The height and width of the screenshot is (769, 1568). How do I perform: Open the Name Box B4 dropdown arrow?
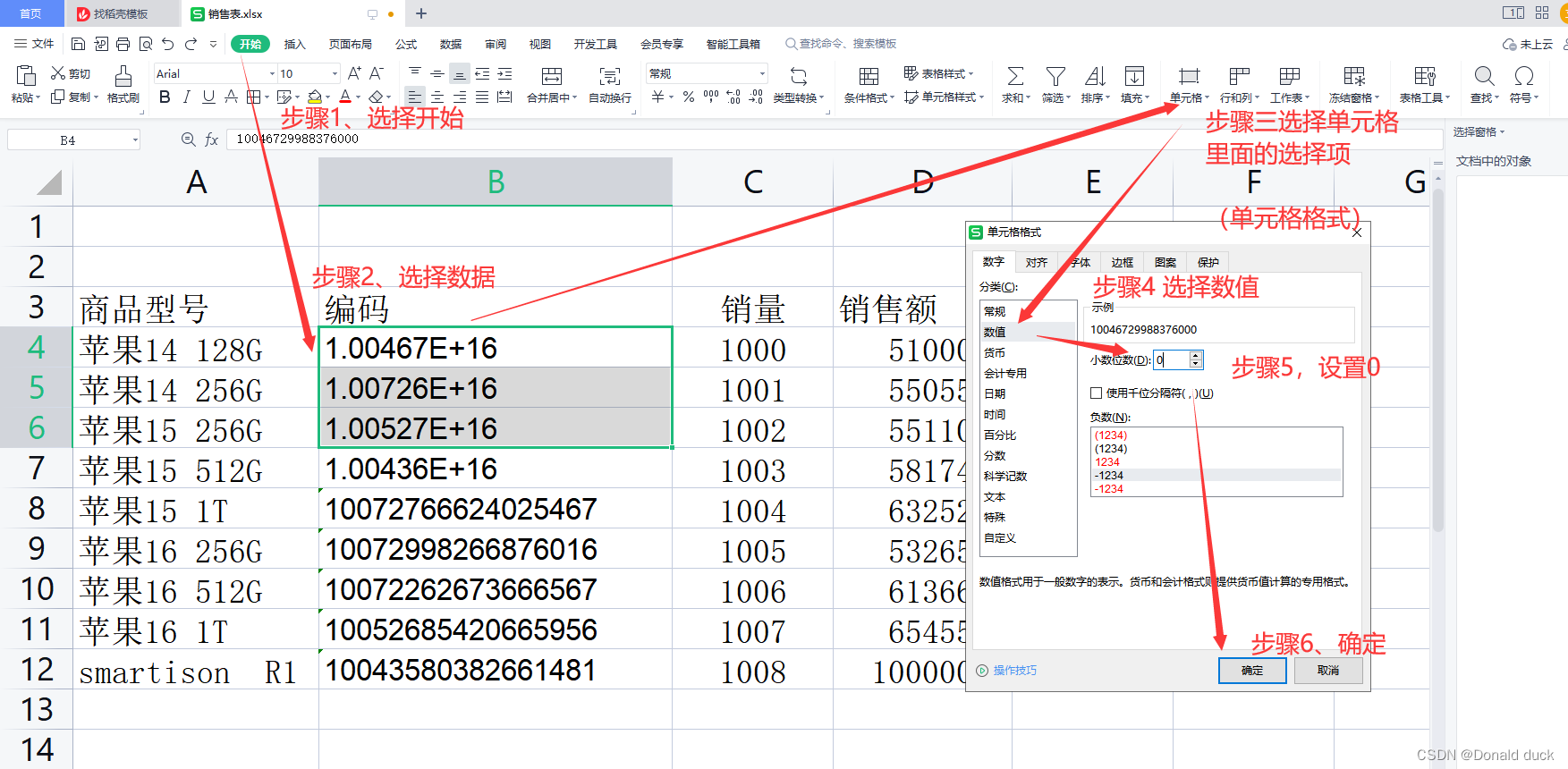(135, 139)
